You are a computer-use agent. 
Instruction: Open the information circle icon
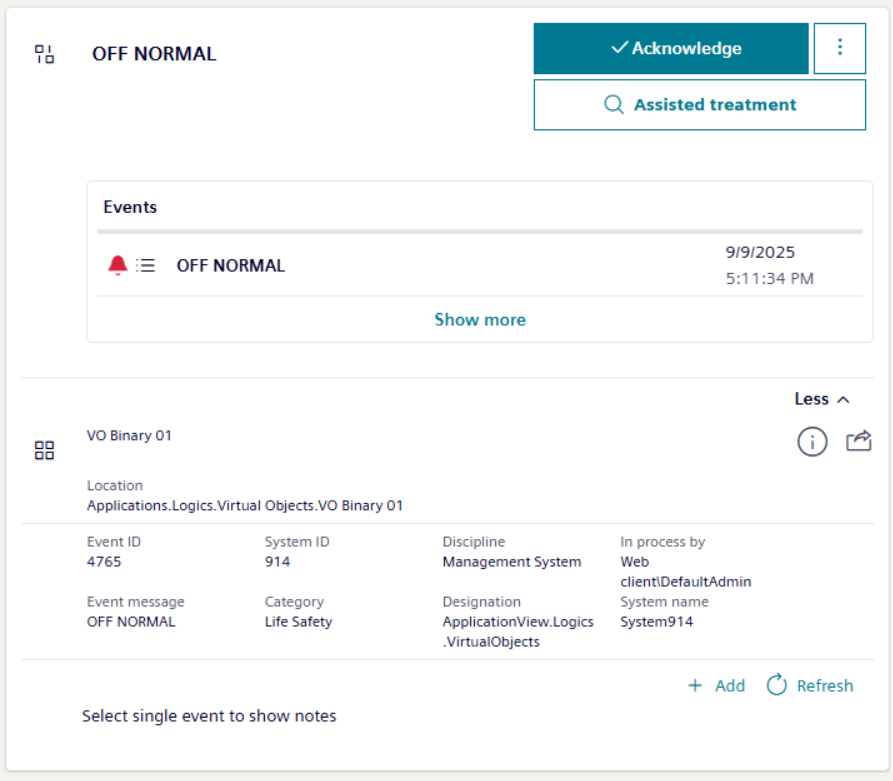pos(812,441)
